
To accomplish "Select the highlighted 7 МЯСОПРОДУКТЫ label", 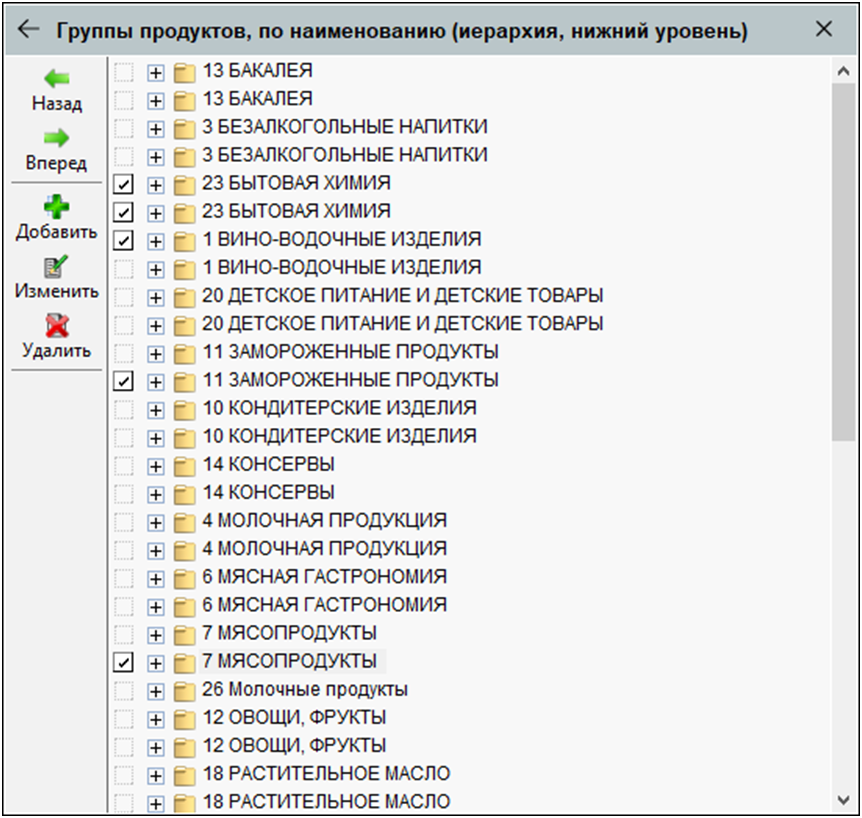I will pos(289,661).
